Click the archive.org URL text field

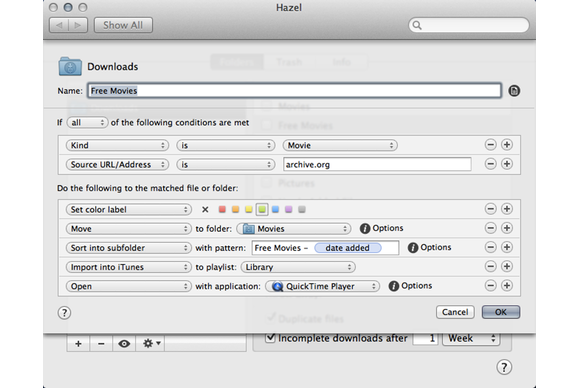377,164
